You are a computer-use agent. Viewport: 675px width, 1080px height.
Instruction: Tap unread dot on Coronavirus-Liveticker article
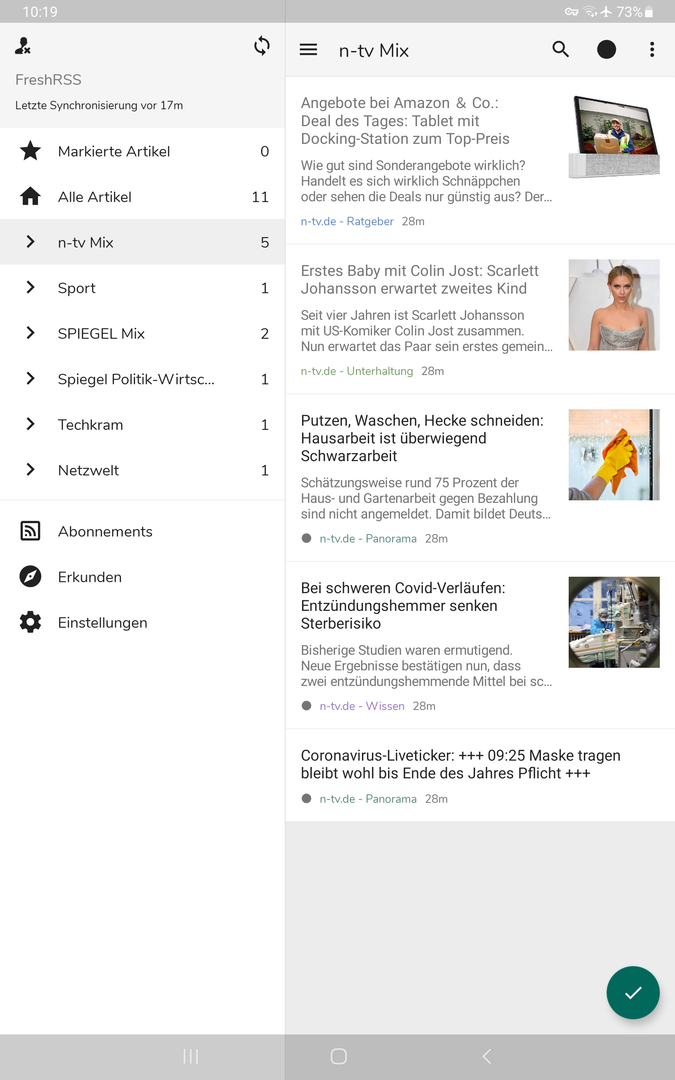(307, 798)
